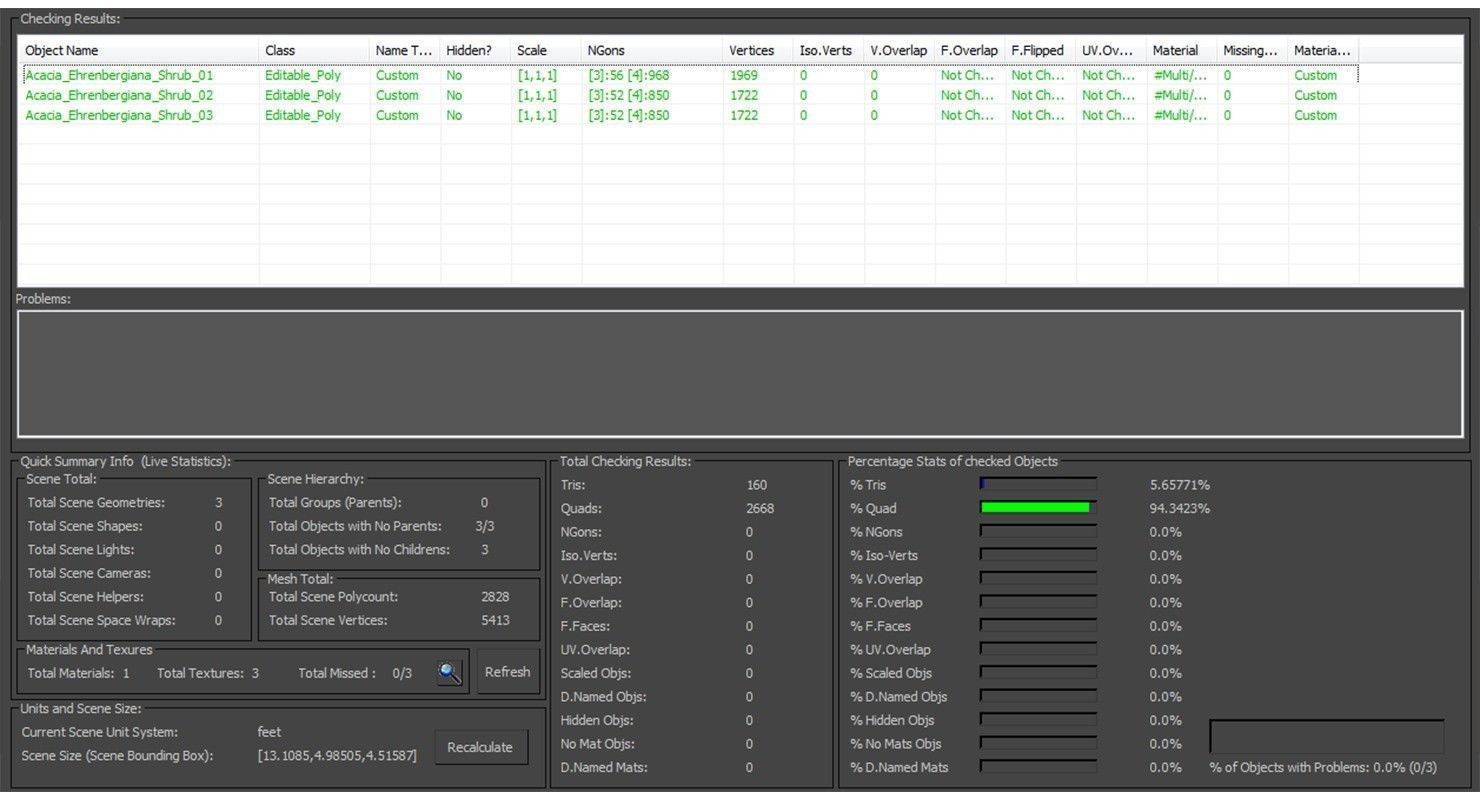Click the UV.Ov... column header
The height and width of the screenshot is (800, 1480).
coord(1112,50)
